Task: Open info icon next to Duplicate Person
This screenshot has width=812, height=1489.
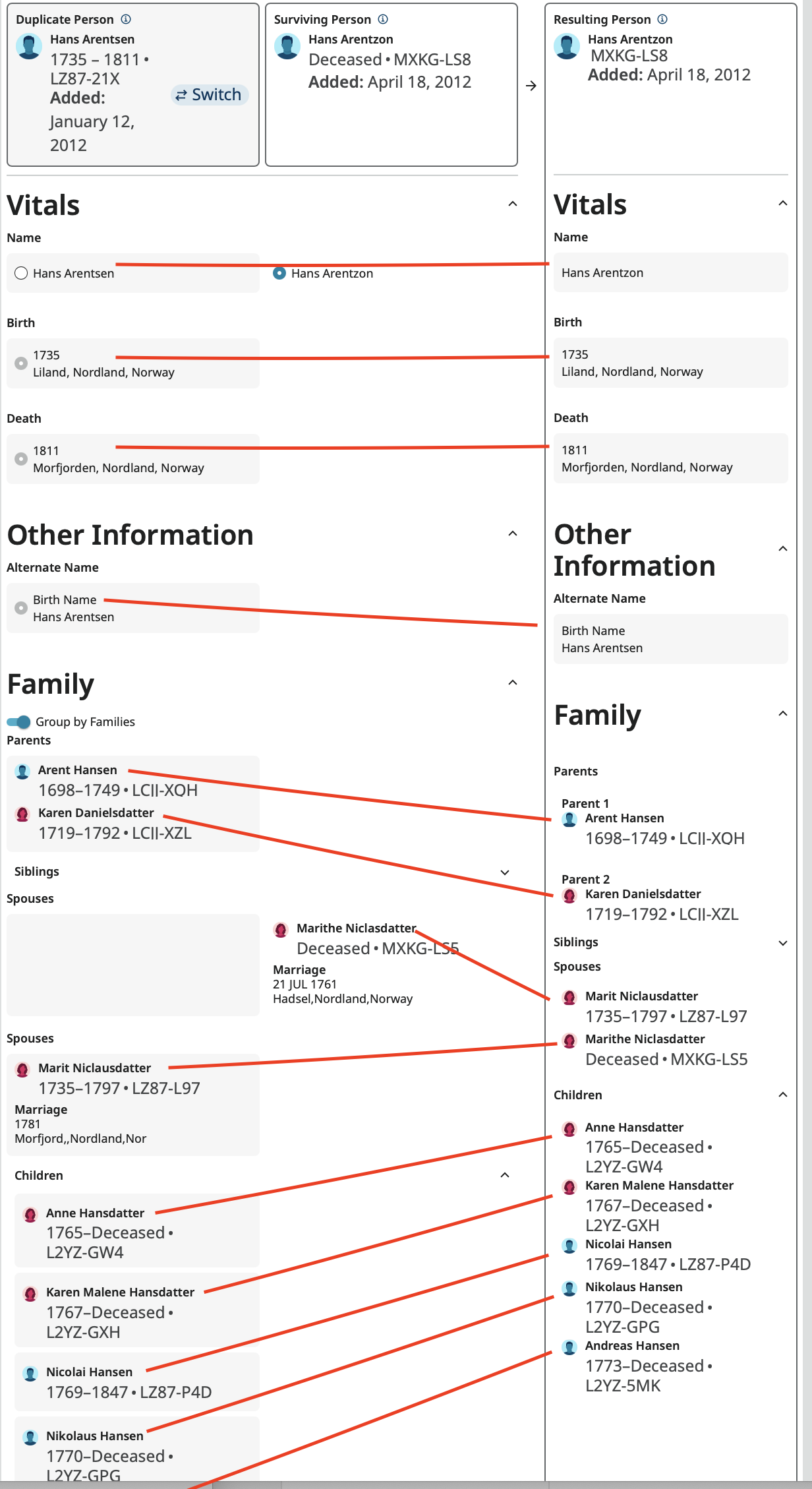Action: click(x=126, y=19)
